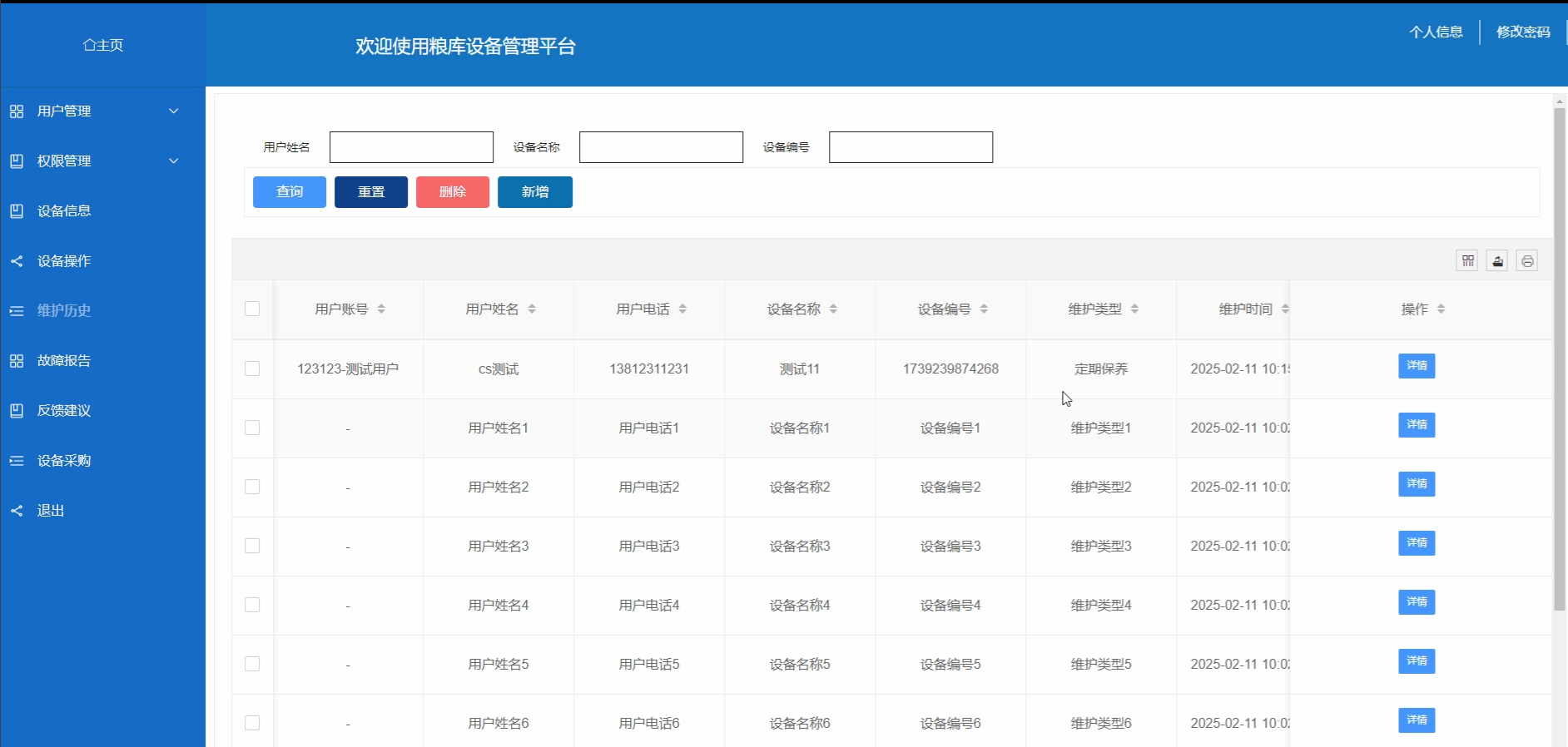Sort by 操作 column arrows
1568x747 pixels.
coord(1441,309)
